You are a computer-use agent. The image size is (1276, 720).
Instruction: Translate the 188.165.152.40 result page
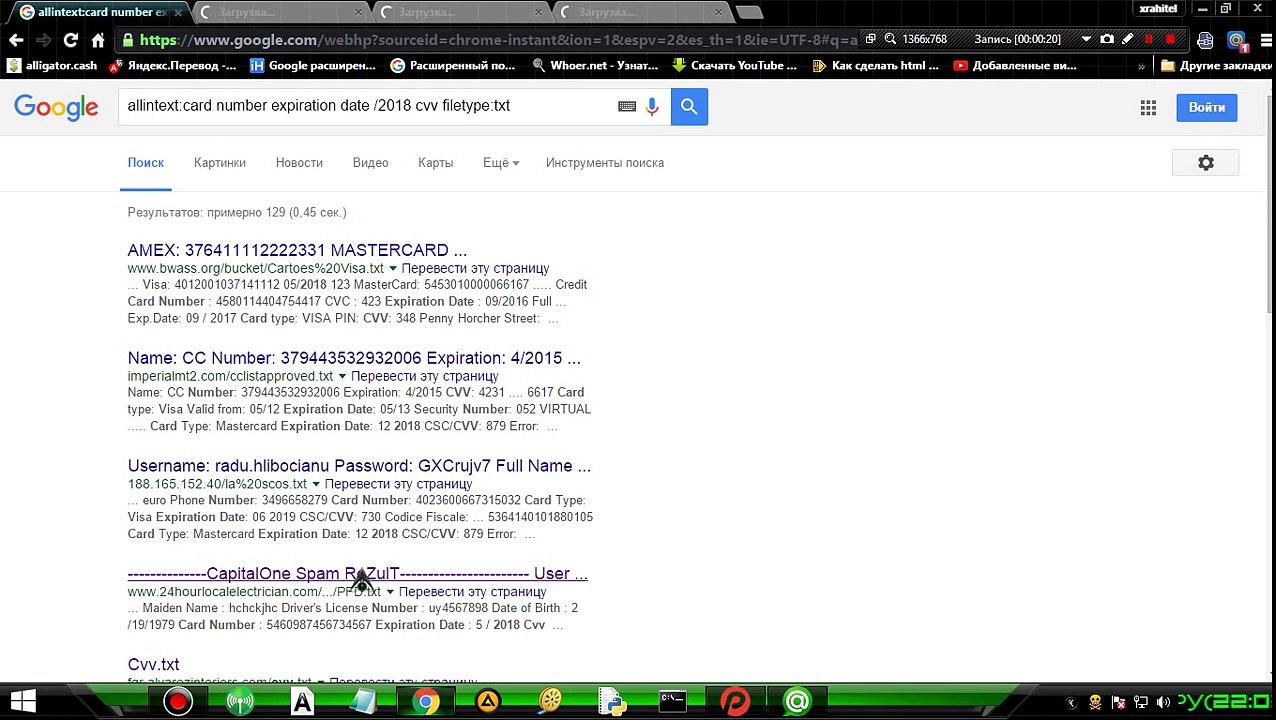(x=398, y=484)
